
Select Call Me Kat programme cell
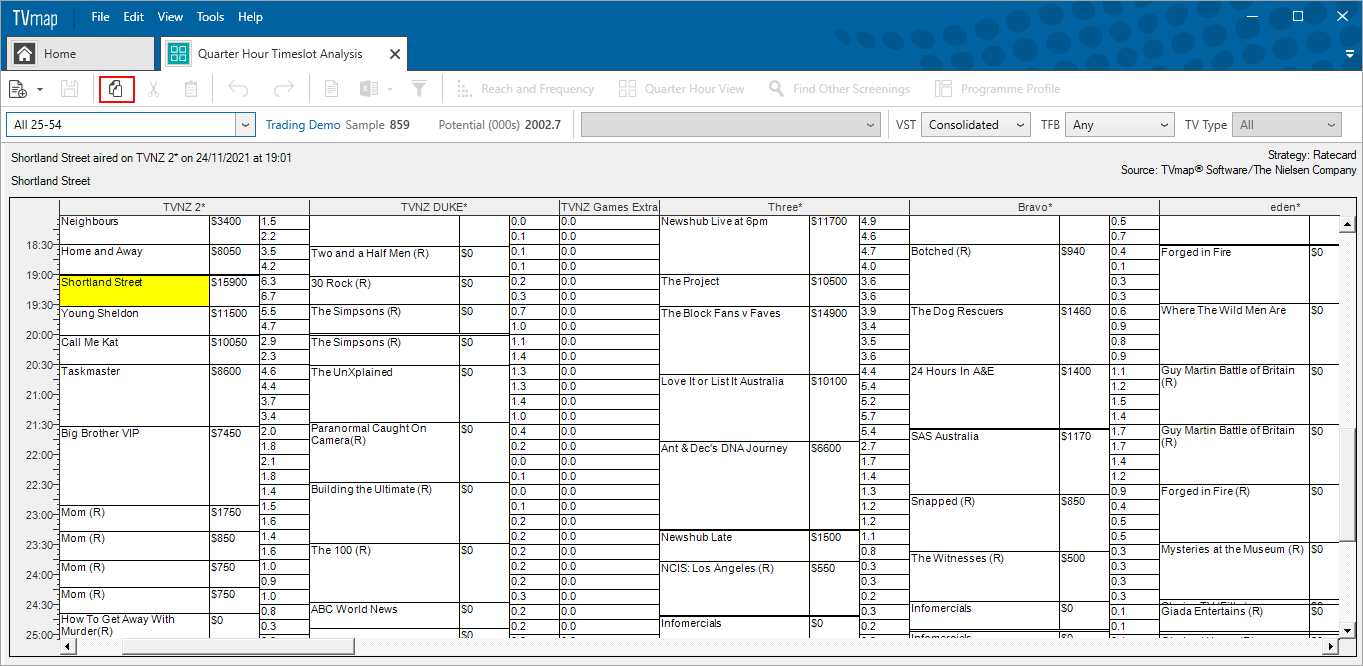tap(134, 349)
